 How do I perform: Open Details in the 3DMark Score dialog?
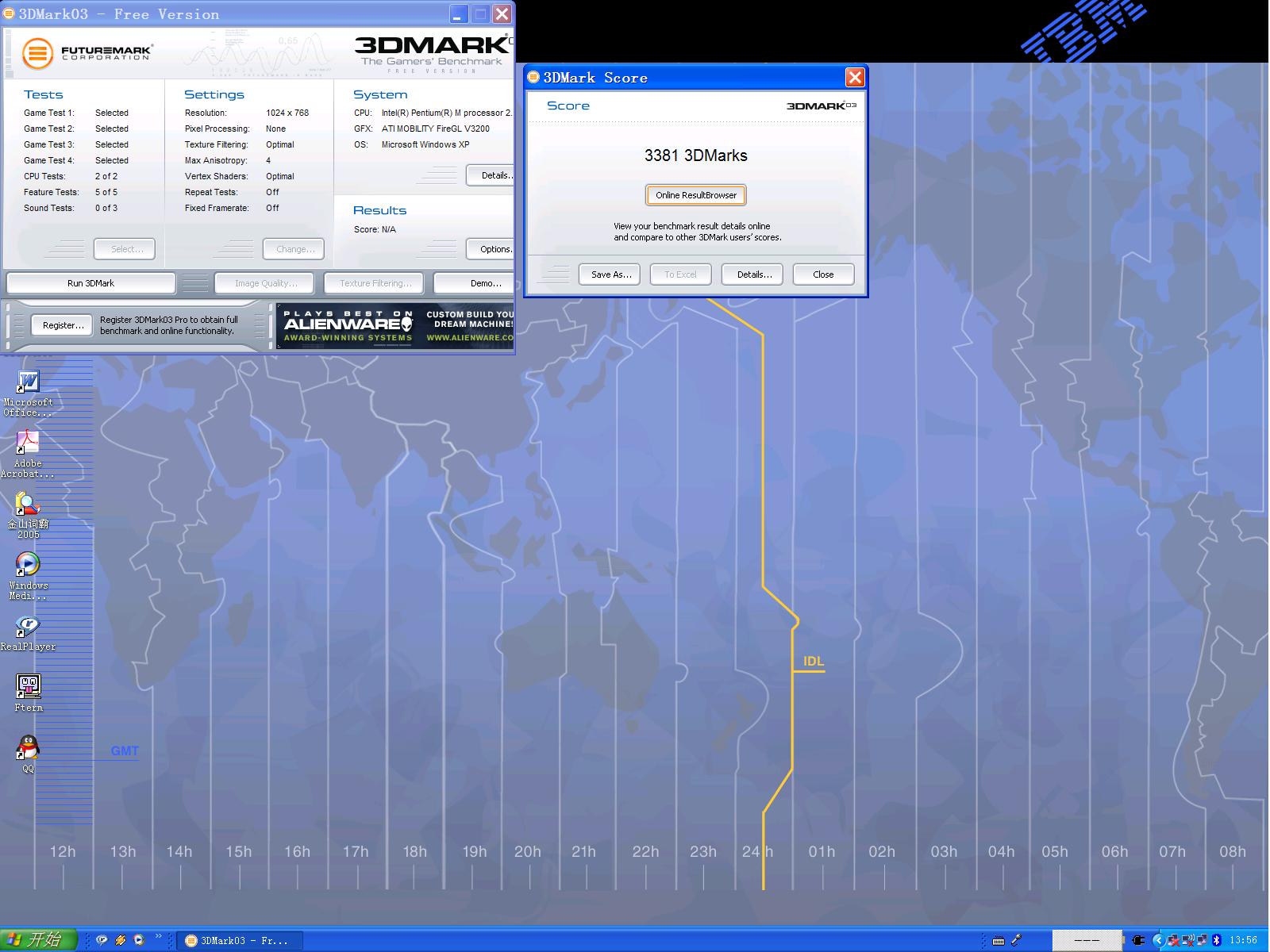[752, 274]
